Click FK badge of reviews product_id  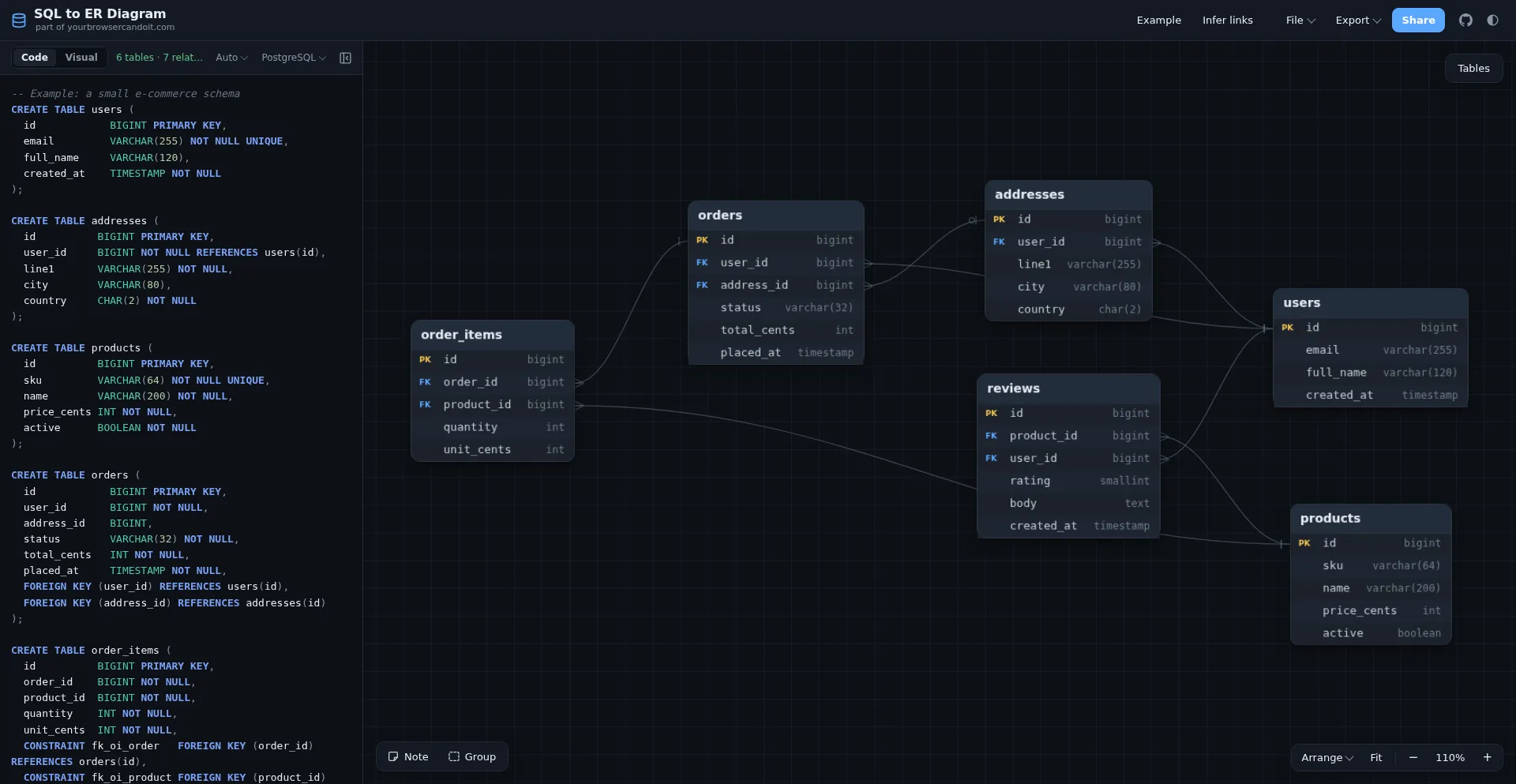[991, 436]
